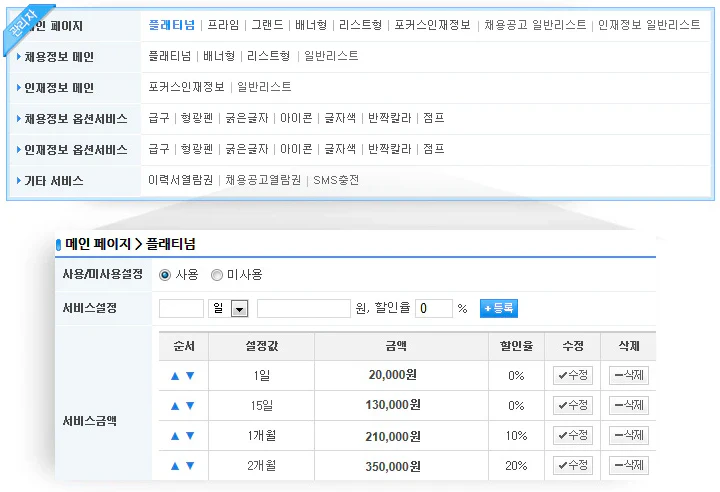The height and width of the screenshot is (492, 720).
Task: Move the 1개월 row down with blue arrow
Action: [190, 436]
